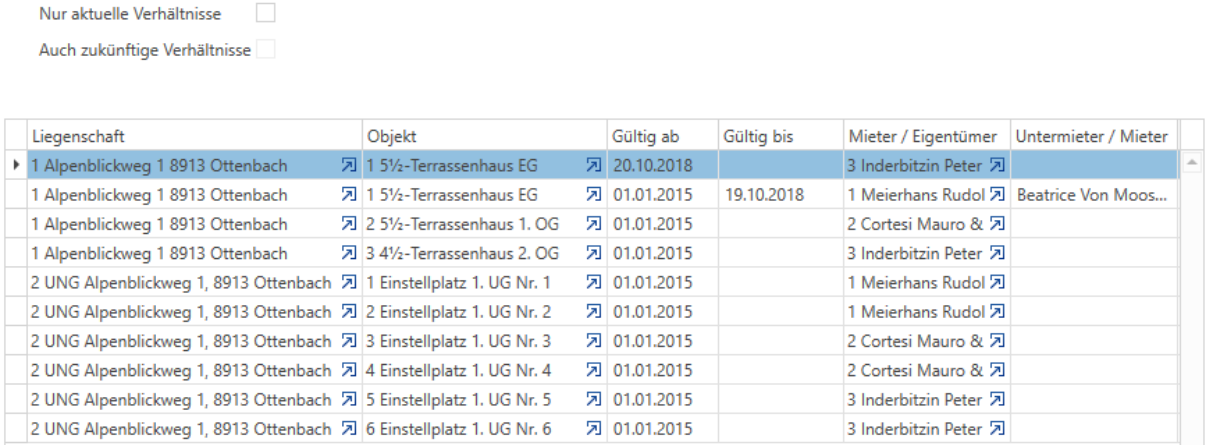Open Objekt link icon of Einstellplatz Nr. 1
The image size is (1206, 446).
click(593, 283)
